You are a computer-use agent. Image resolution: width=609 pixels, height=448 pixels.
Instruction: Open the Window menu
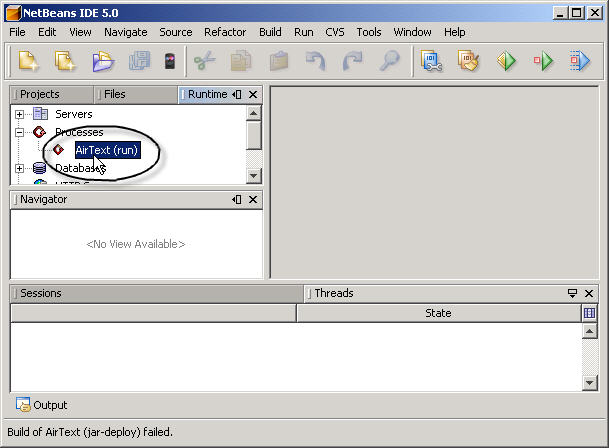tap(412, 32)
